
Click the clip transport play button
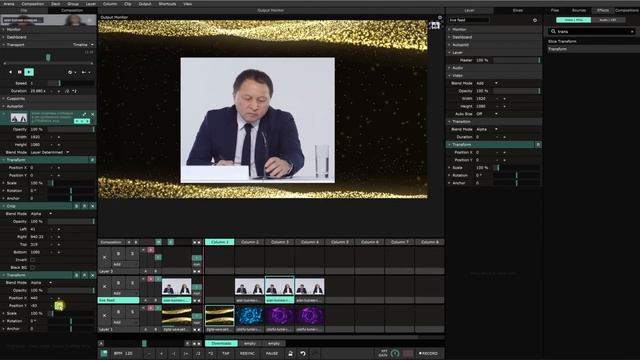(x=29, y=72)
